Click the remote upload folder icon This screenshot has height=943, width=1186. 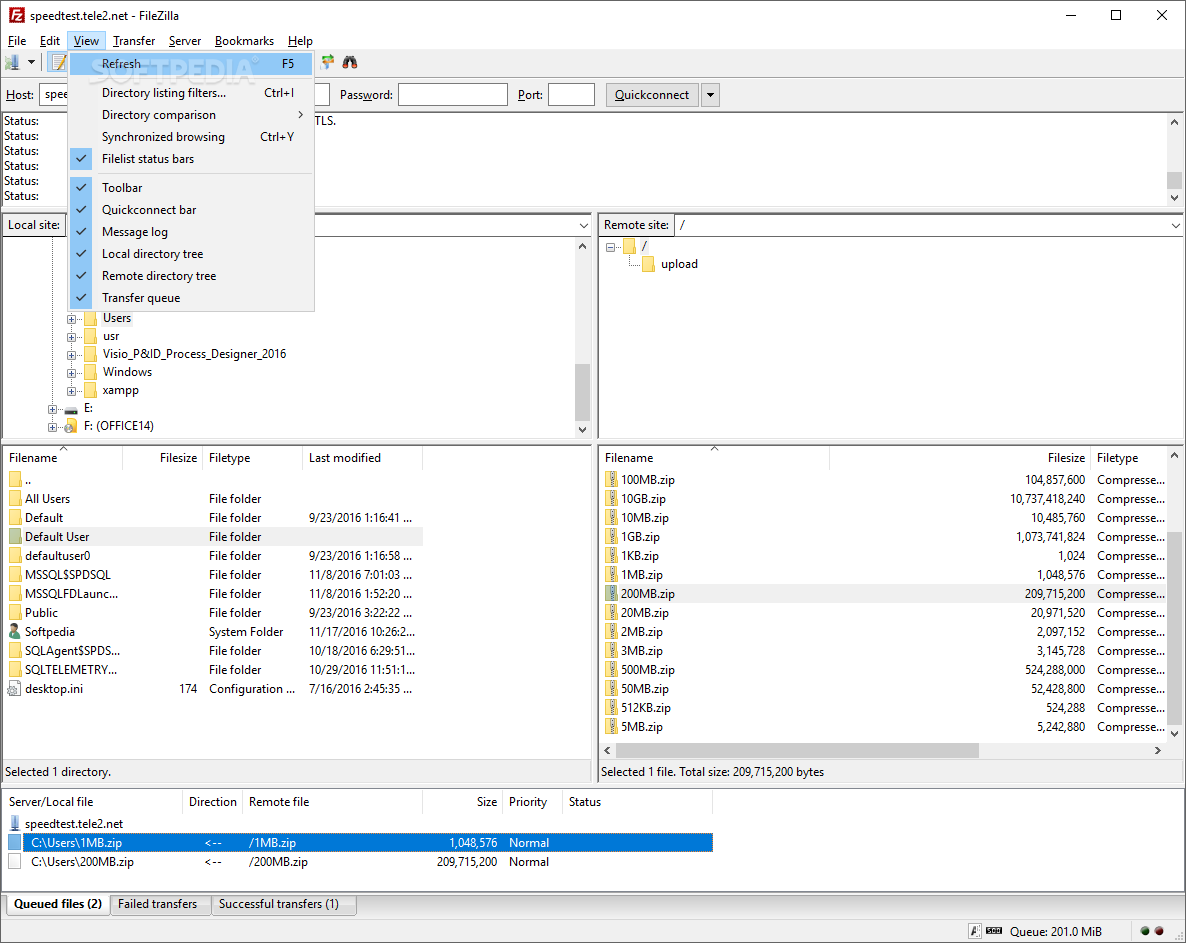648,264
